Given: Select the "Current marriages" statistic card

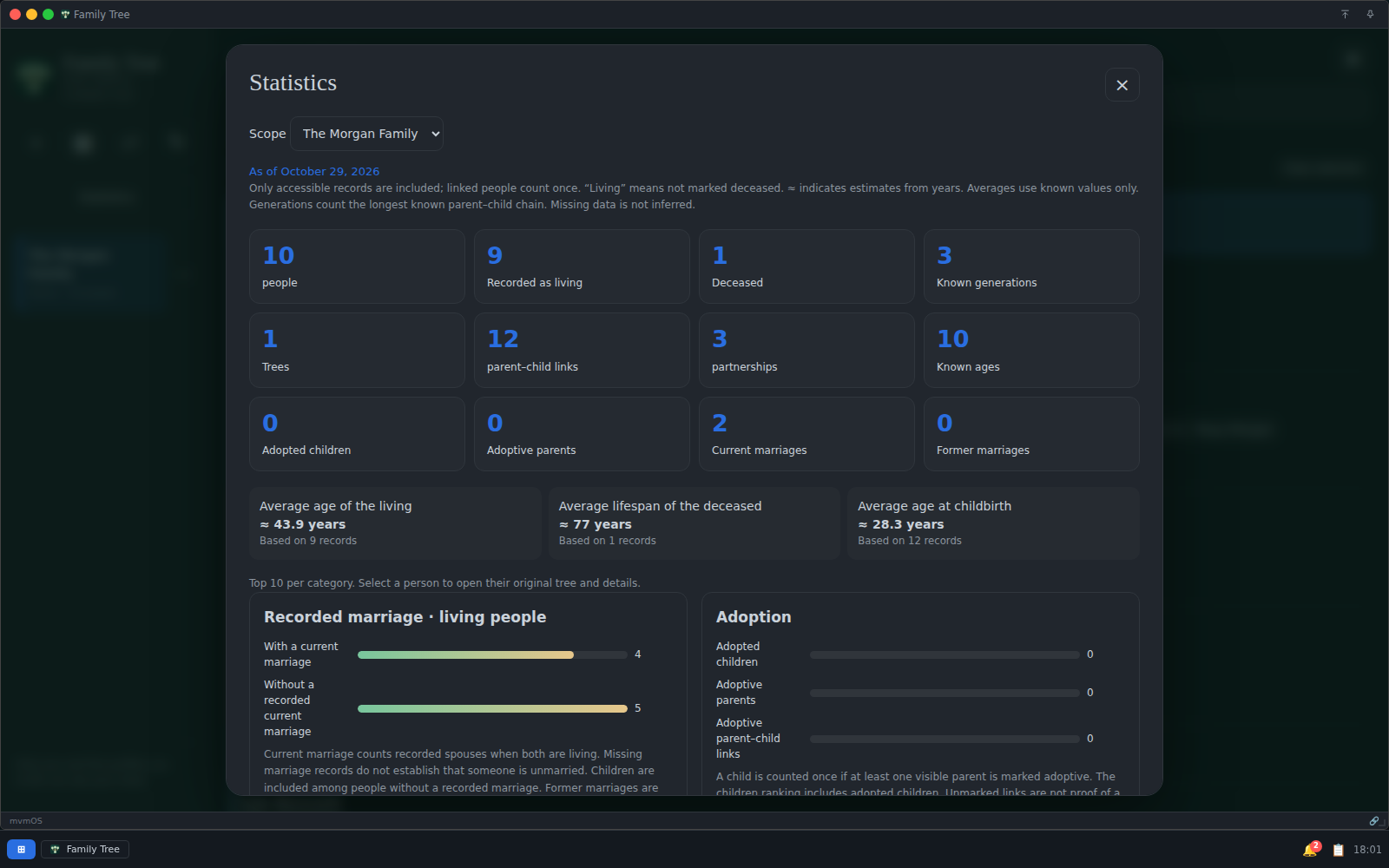Looking at the screenshot, I should [806, 434].
